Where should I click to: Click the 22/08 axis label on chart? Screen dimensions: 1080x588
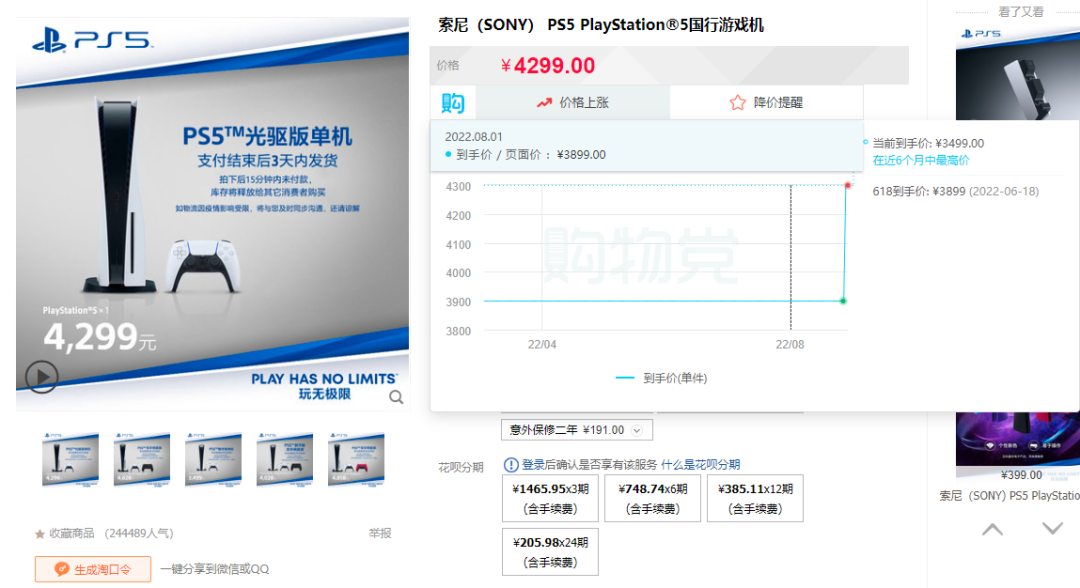click(789, 344)
